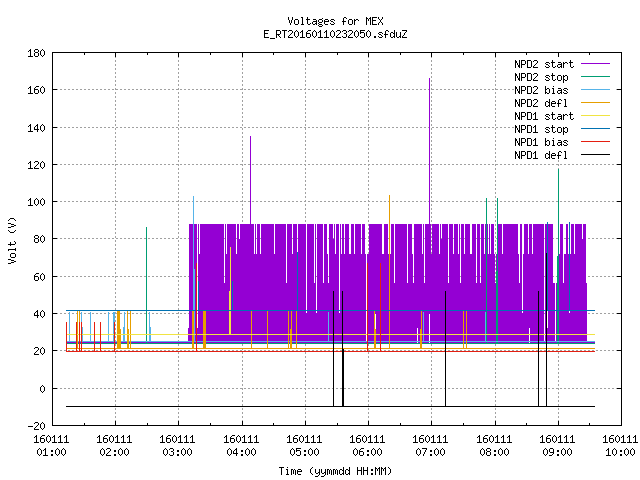Click the file name E_RT20160110232050.sfduZ subtitle

click(336, 34)
